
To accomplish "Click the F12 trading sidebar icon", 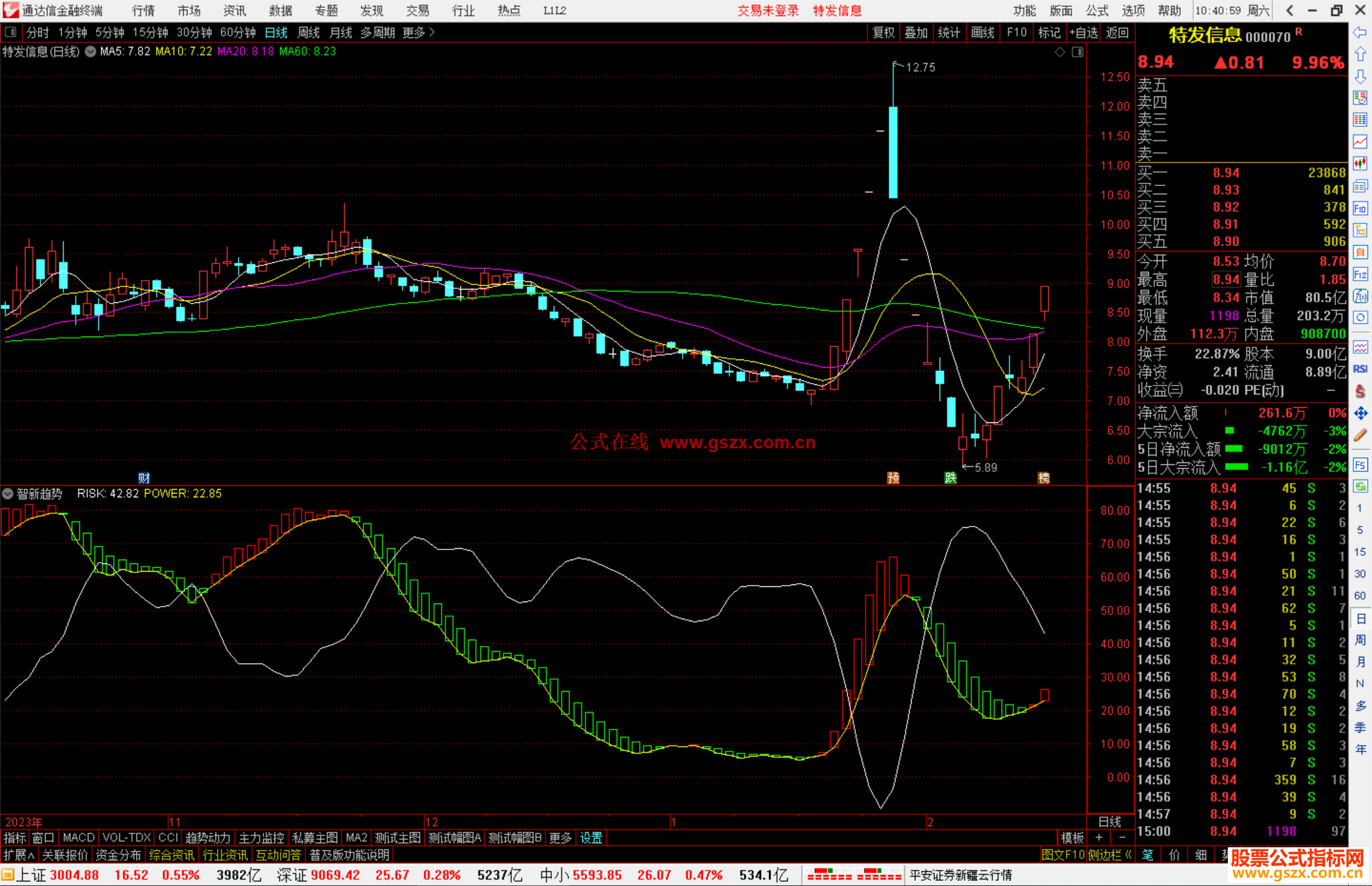I will click(x=1360, y=274).
